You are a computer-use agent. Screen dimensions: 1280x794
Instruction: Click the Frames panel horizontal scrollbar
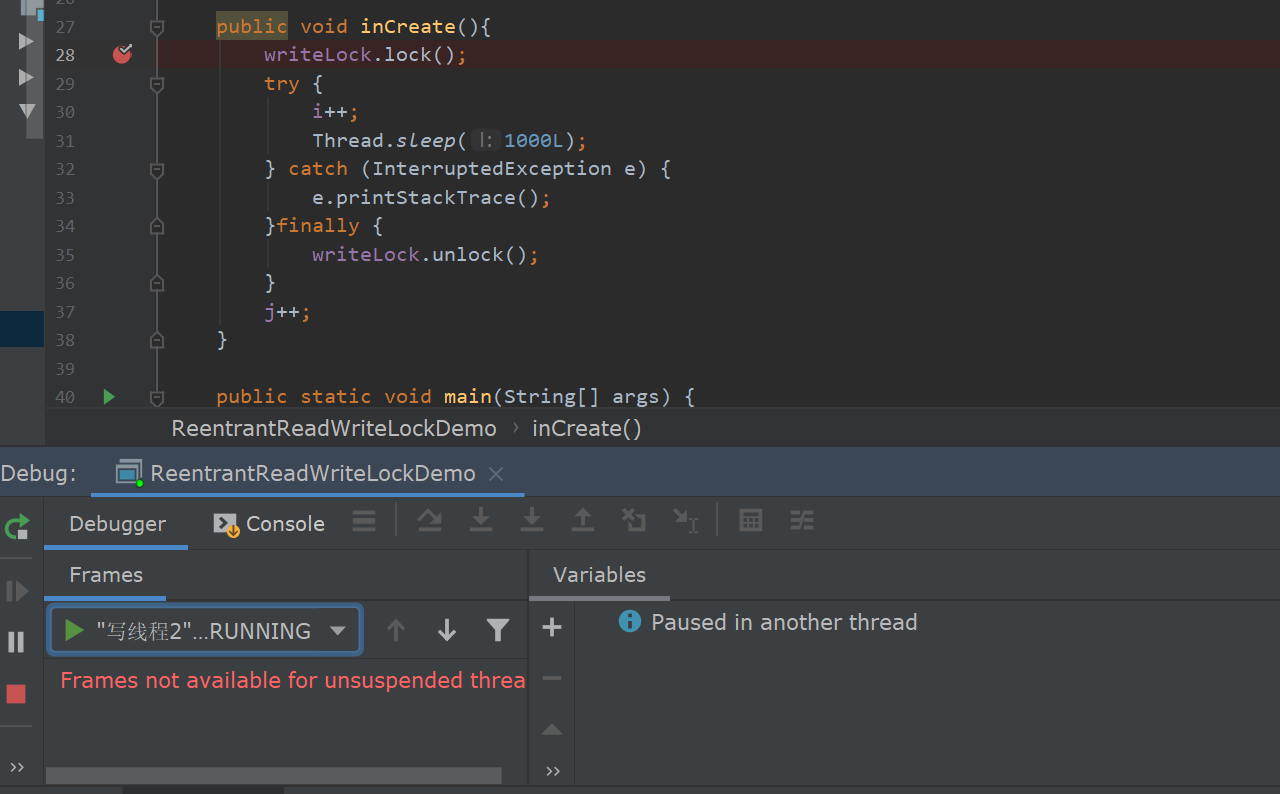tap(273, 775)
